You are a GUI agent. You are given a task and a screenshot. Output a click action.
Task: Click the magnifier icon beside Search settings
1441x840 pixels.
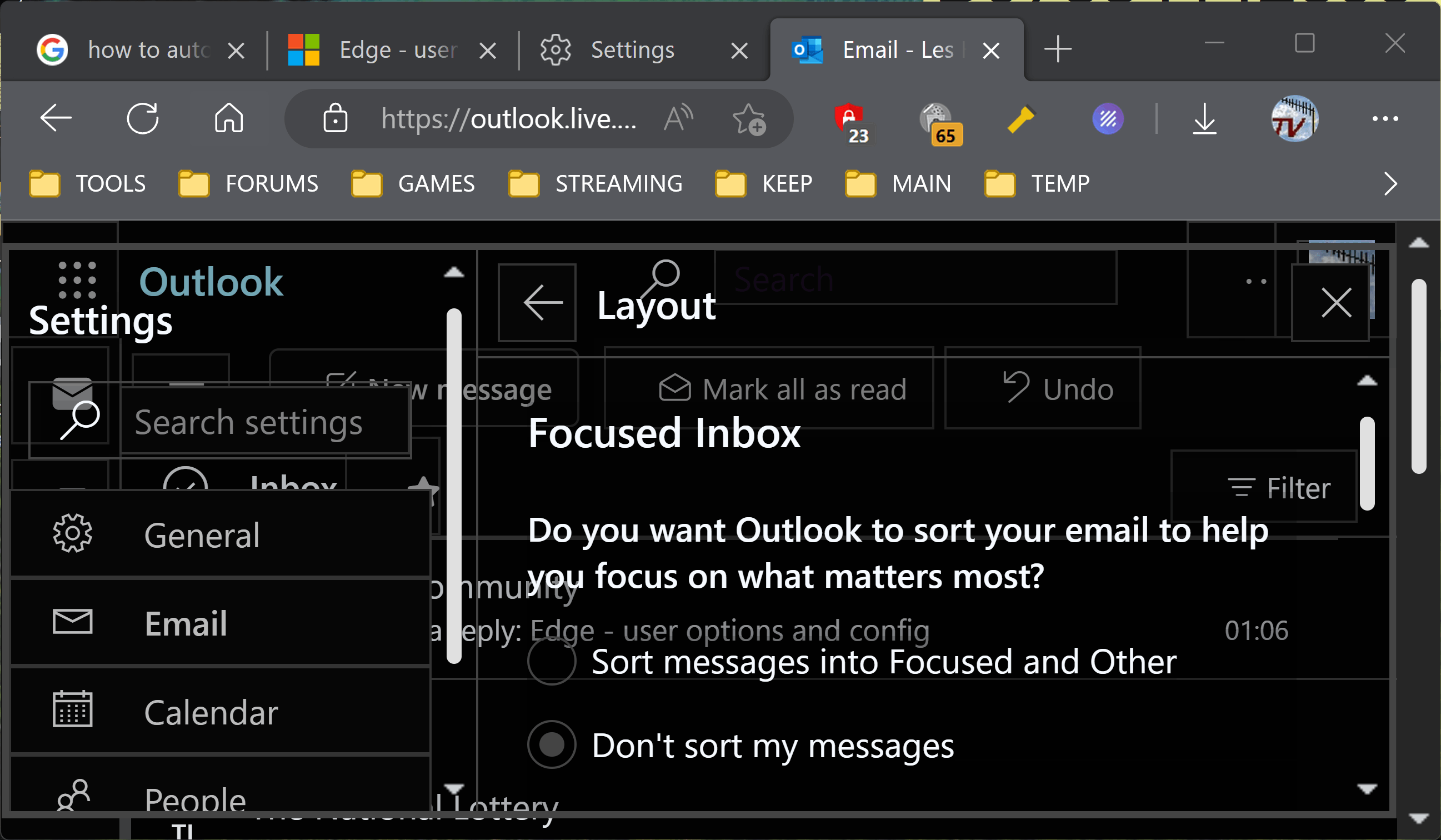pos(79,421)
